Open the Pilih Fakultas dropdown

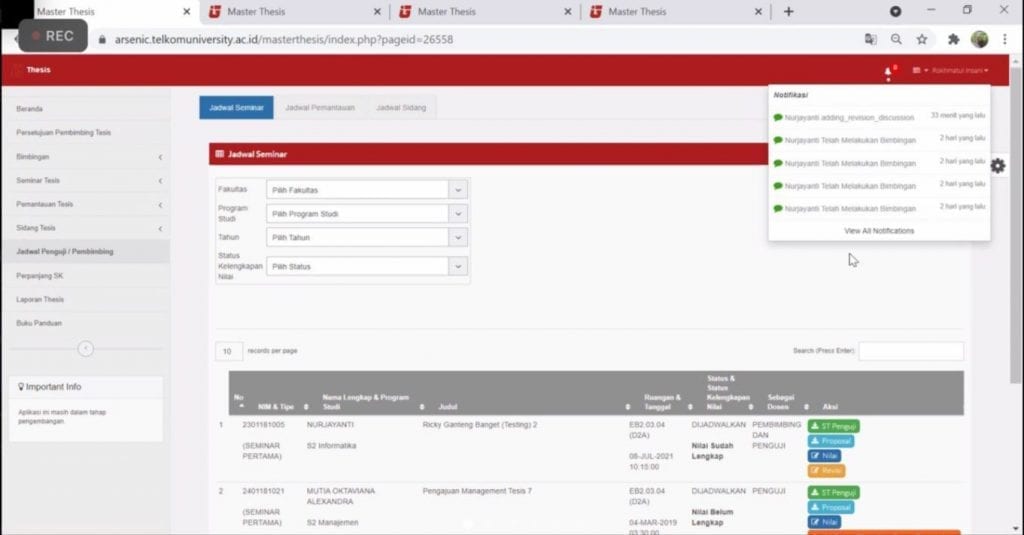366,190
